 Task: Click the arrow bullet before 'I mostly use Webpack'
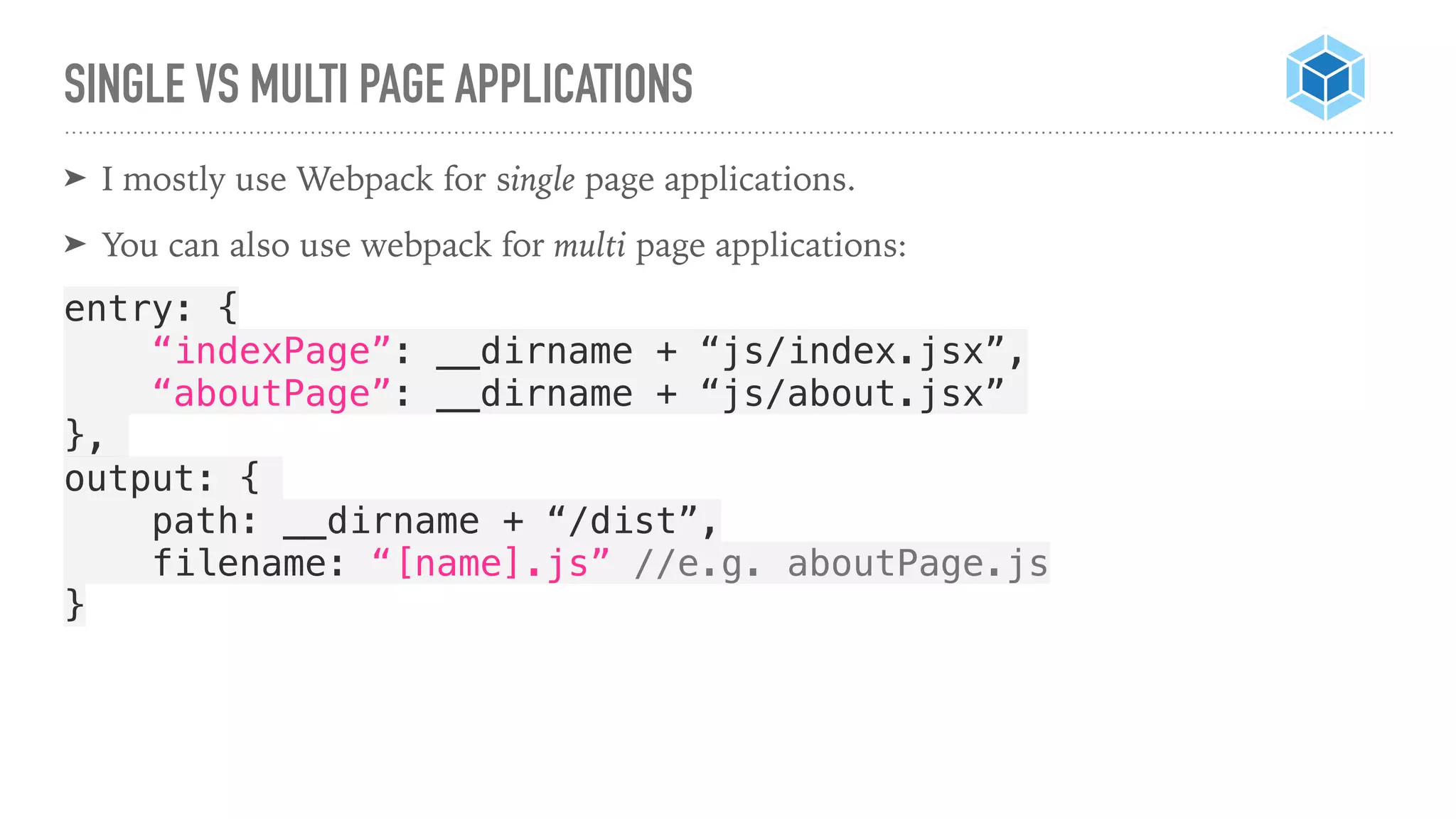point(75,178)
